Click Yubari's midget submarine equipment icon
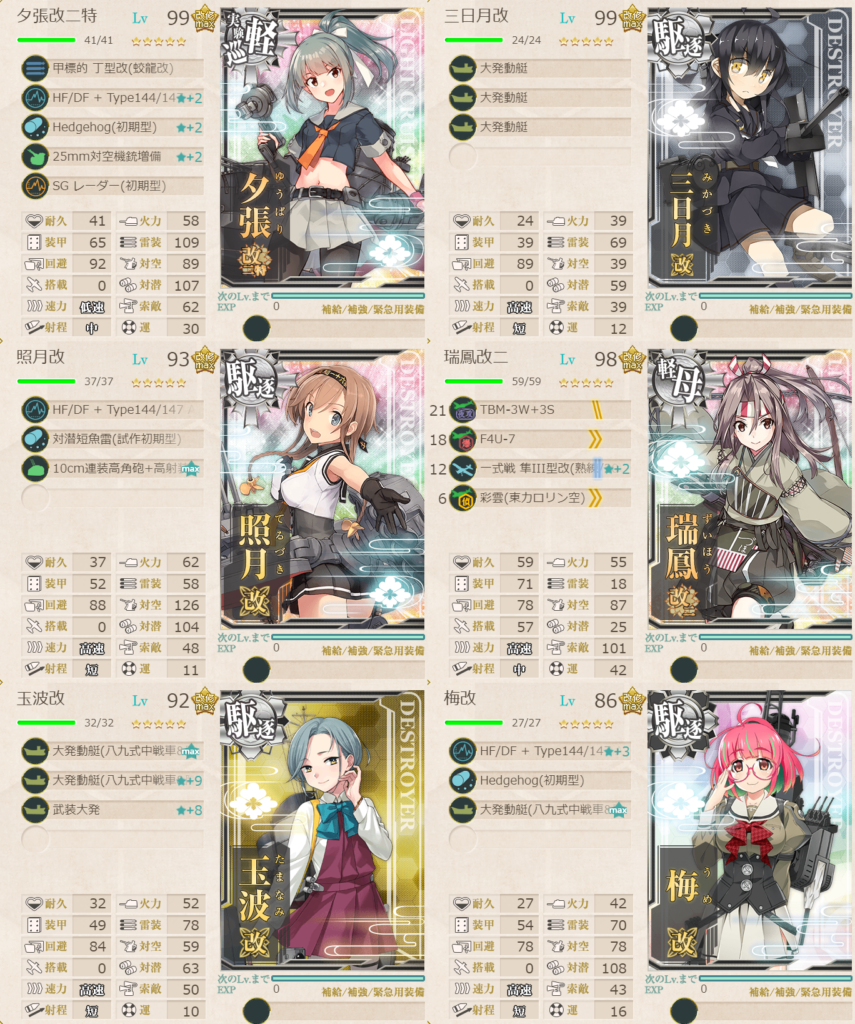Screen dimensions: 855x1024 pyautogui.click(x=35, y=68)
